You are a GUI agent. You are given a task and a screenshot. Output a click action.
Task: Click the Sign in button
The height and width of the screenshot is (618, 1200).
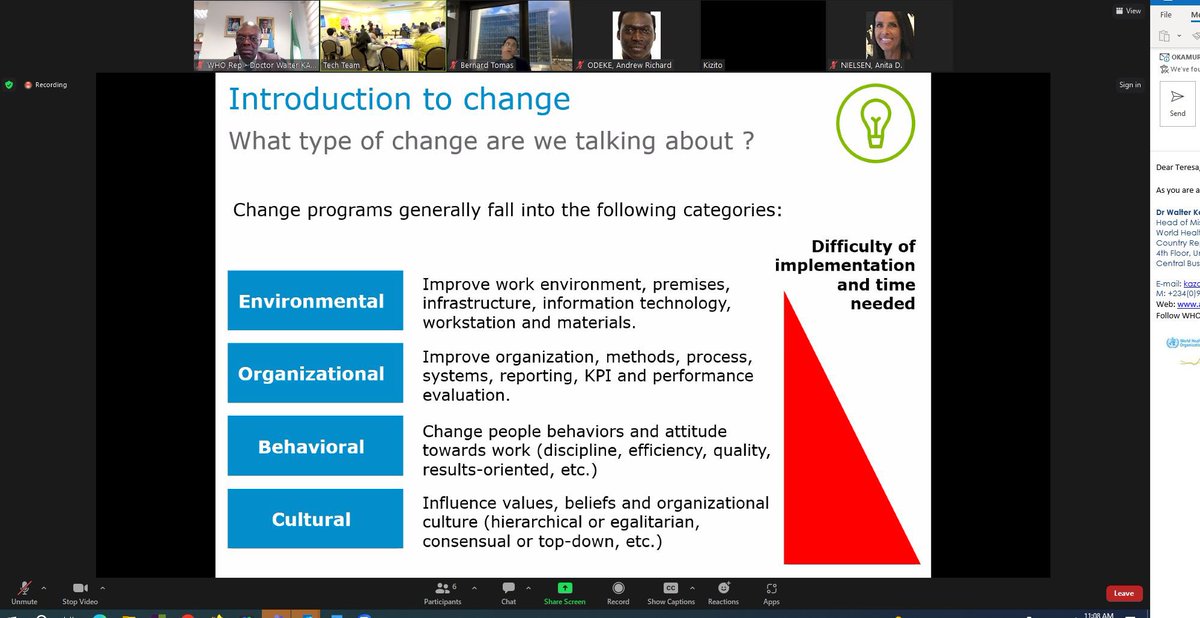pos(1130,85)
